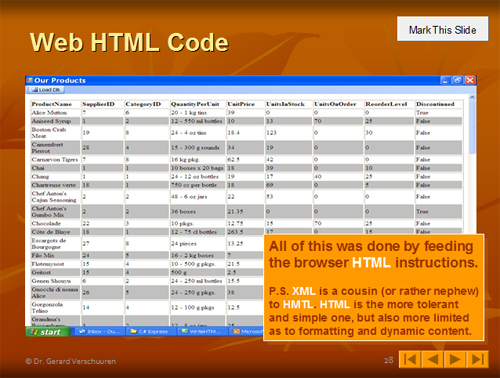Screen dimensions: 500x378
Task: Jump to first slide navigation button
Action: click(x=410, y=359)
